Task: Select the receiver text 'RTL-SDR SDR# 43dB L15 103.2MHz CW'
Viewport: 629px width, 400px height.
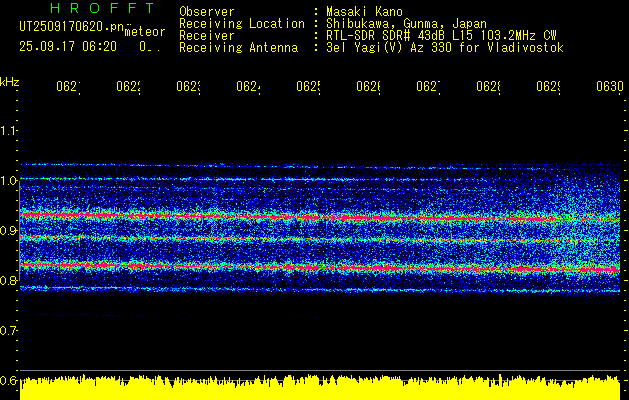Action: pyautogui.click(x=441, y=36)
